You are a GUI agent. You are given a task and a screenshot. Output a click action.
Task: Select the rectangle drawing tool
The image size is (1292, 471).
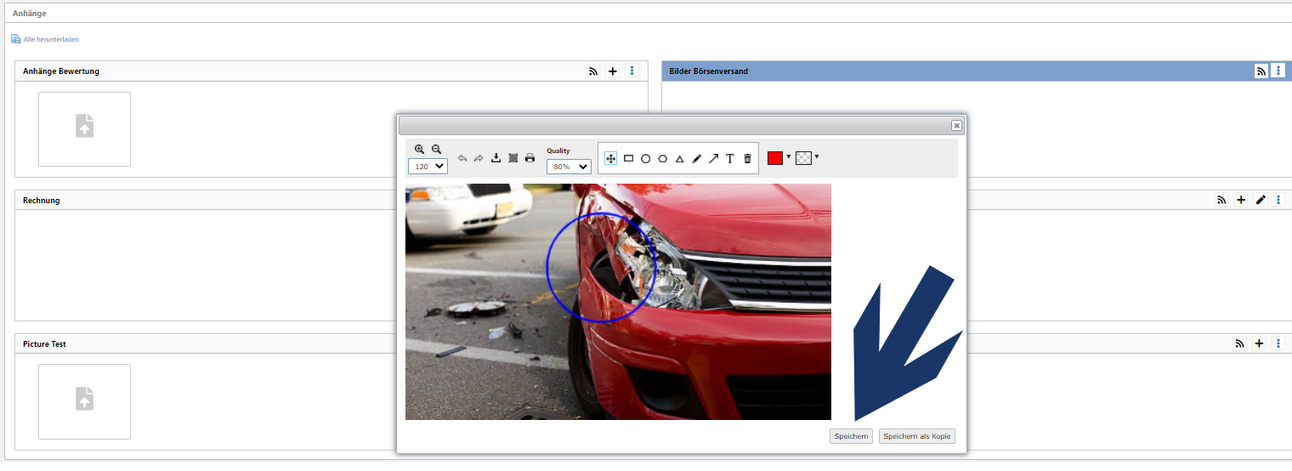pyautogui.click(x=629, y=158)
